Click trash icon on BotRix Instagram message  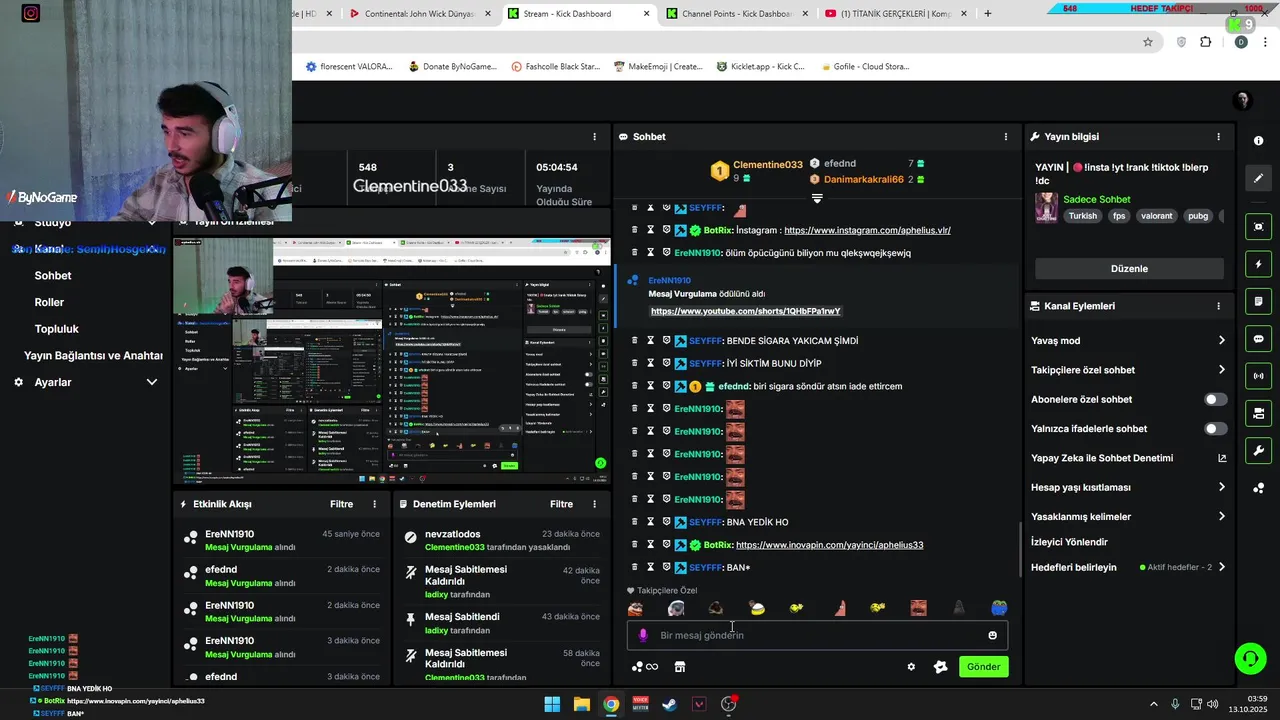(634, 230)
